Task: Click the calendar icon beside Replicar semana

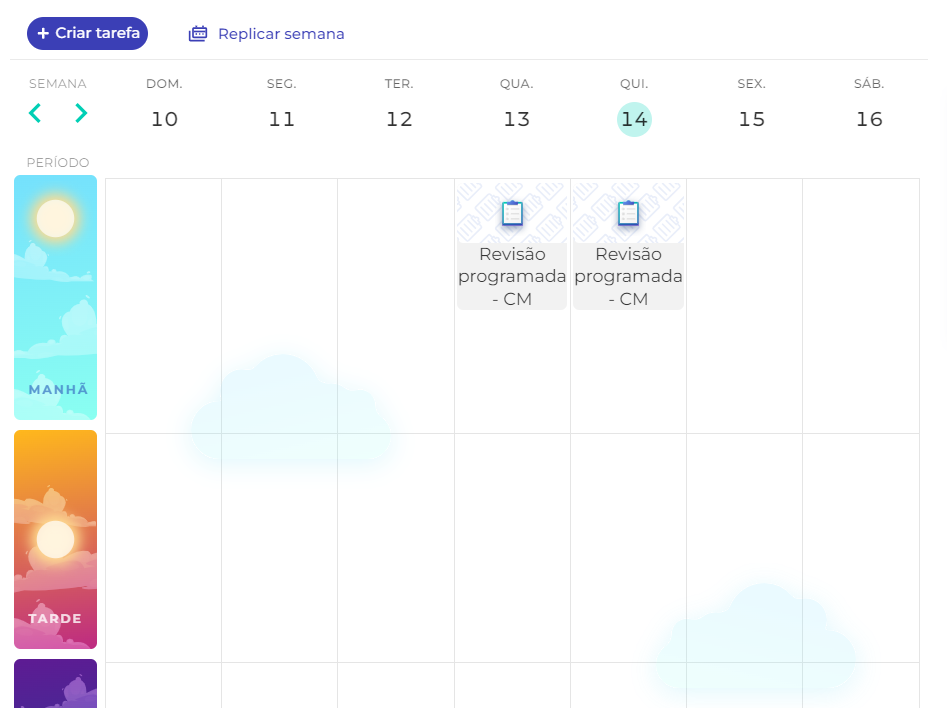Action: click(198, 34)
